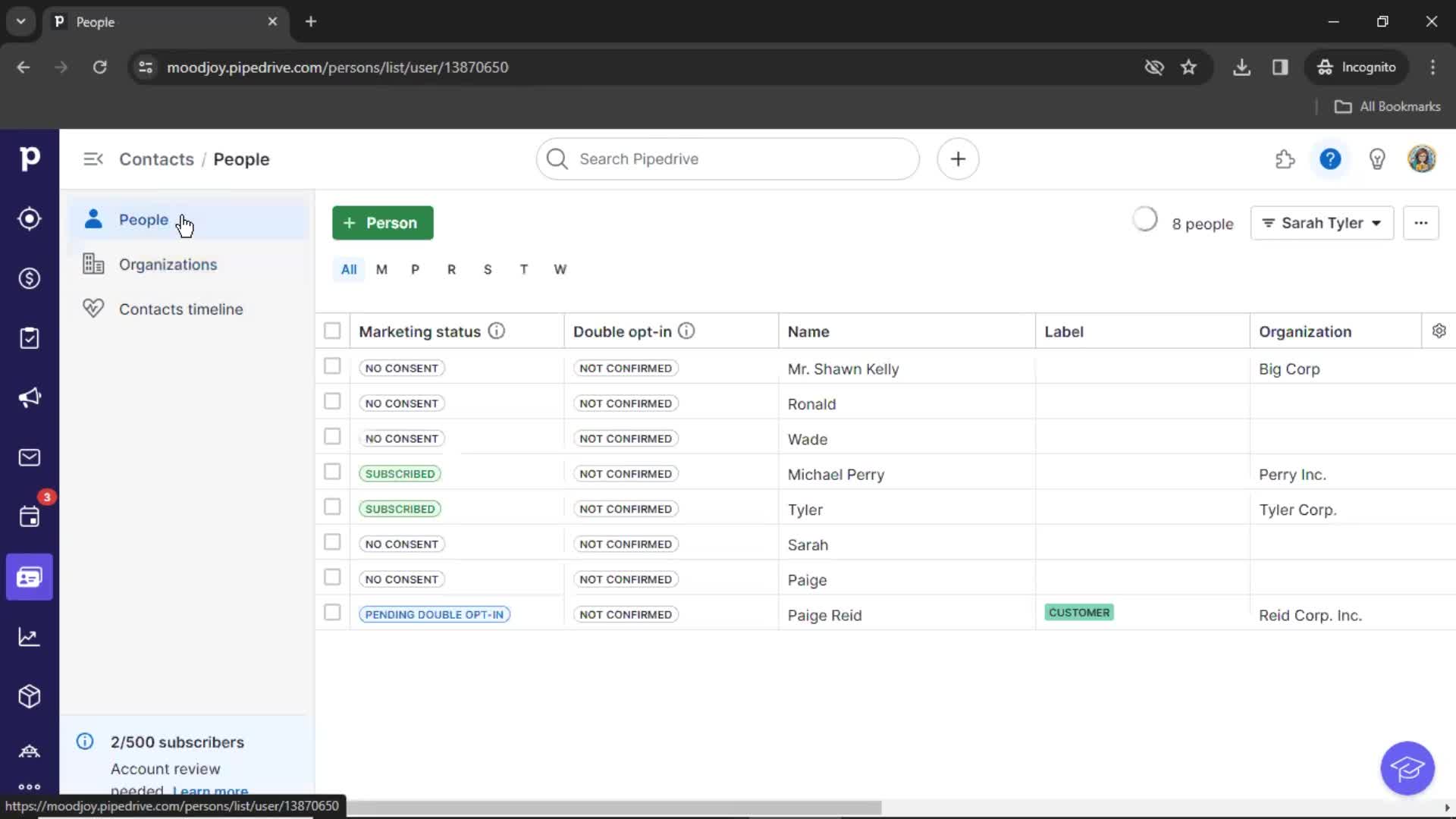
Task: Filter contacts by letter S
Action: point(487,269)
